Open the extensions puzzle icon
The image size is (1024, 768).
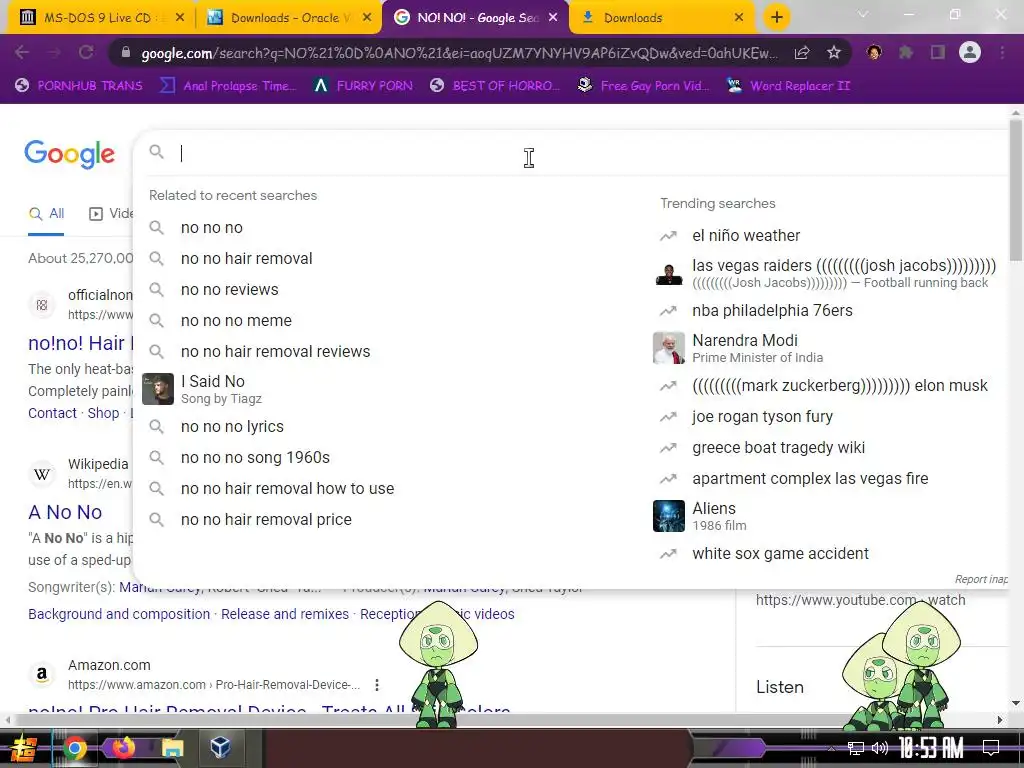tap(906, 52)
